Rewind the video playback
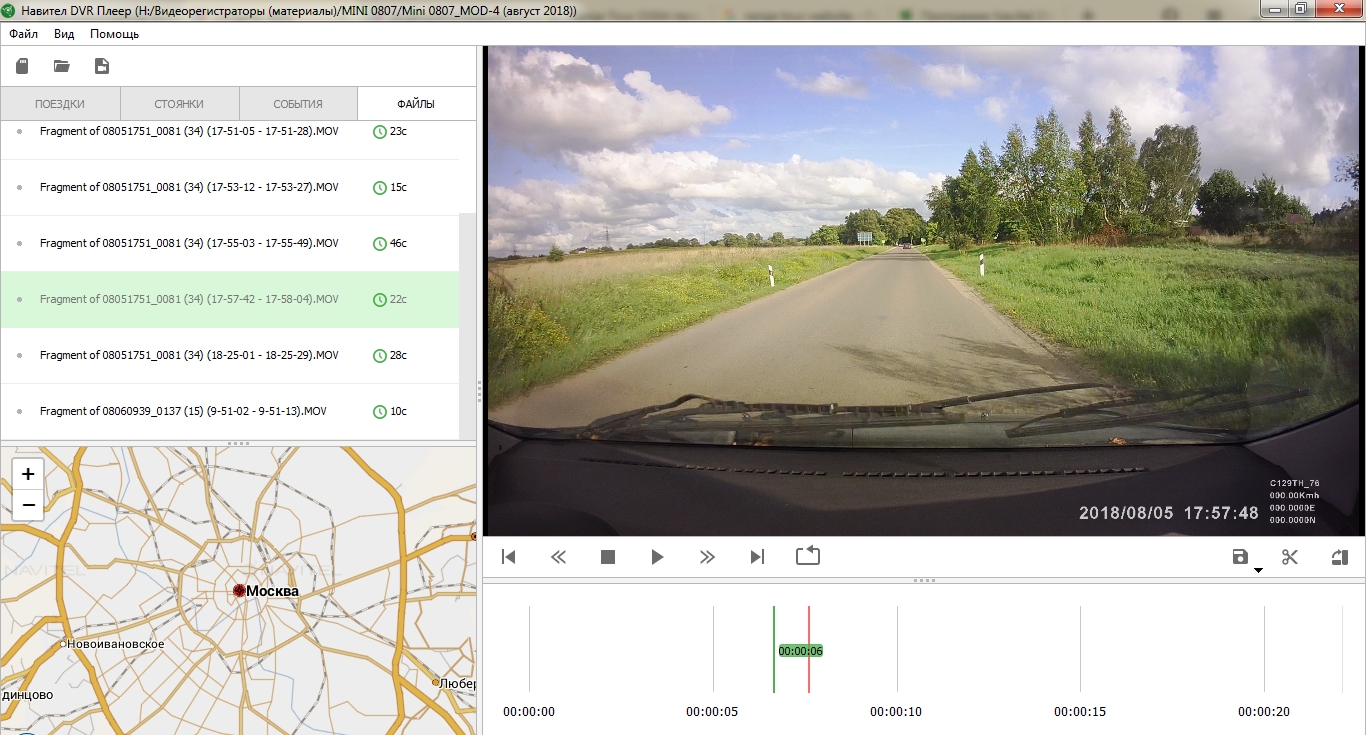1366x735 pixels. (x=558, y=557)
